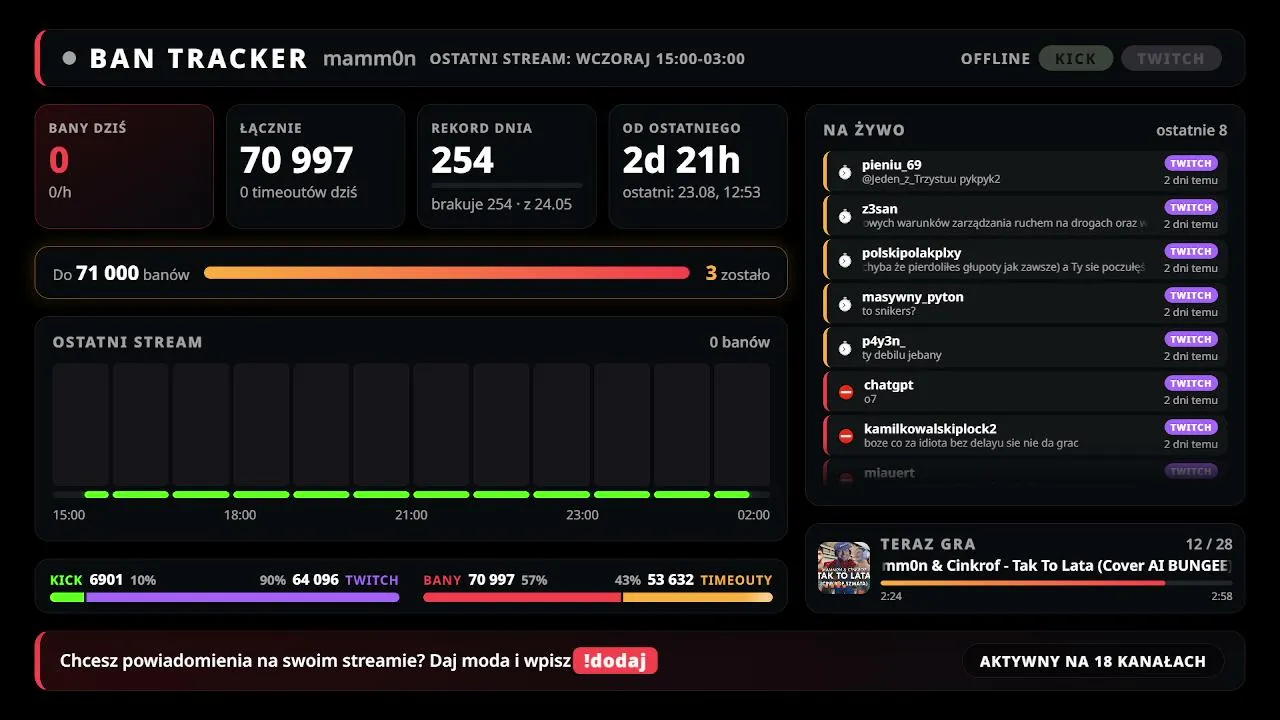Click the 'KICK 6901' value
This screenshot has height=720, width=1280.
tap(86, 580)
